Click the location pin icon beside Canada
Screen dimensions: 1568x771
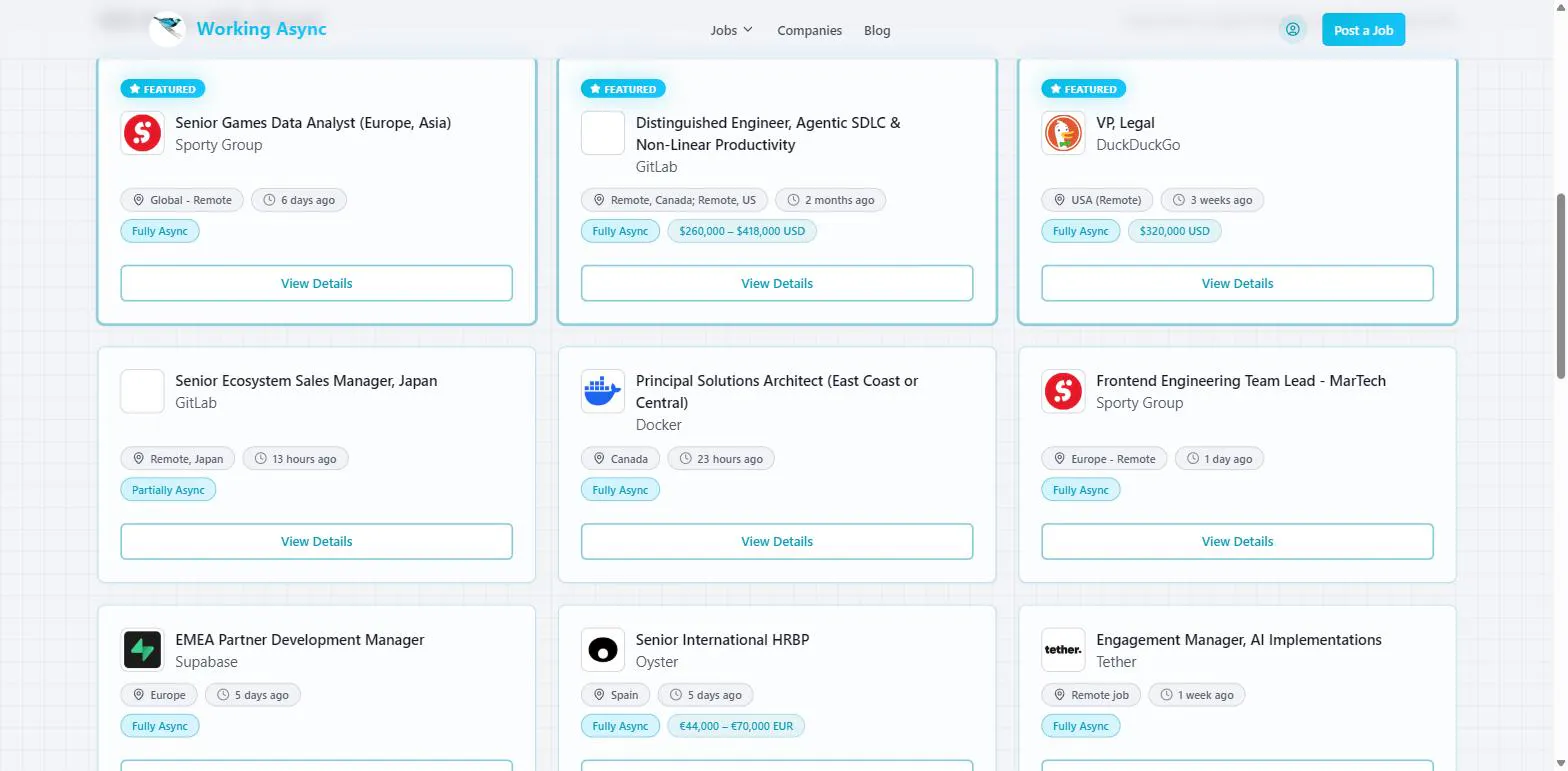pos(599,459)
